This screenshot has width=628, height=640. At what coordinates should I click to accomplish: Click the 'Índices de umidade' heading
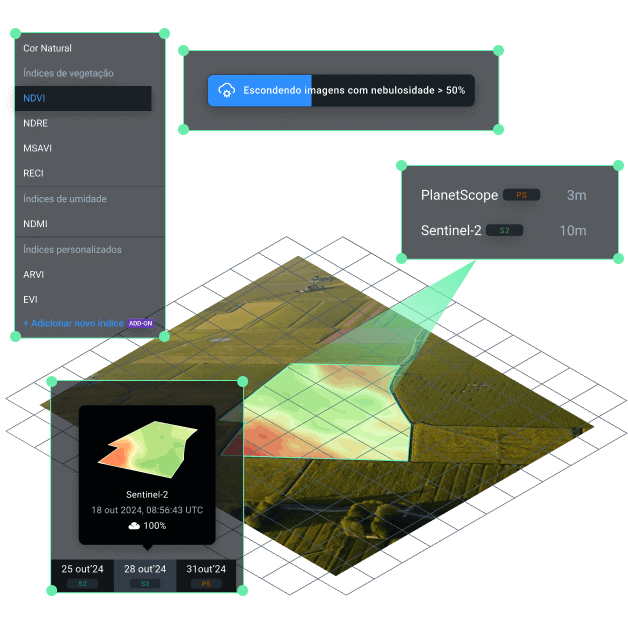(x=65, y=199)
